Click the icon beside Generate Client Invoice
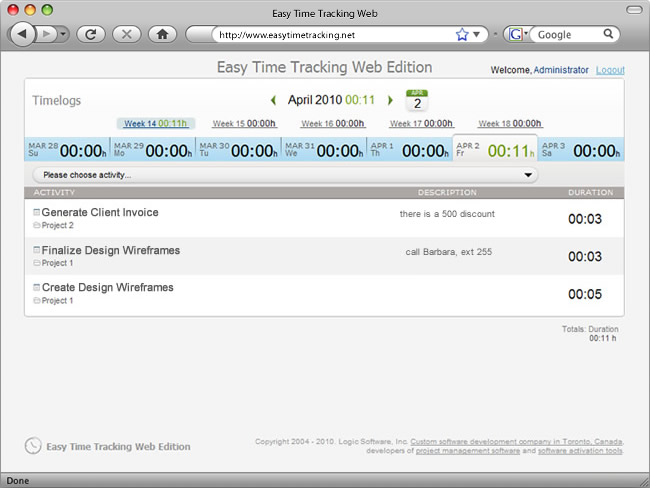The width and height of the screenshot is (650, 488). pos(36,212)
